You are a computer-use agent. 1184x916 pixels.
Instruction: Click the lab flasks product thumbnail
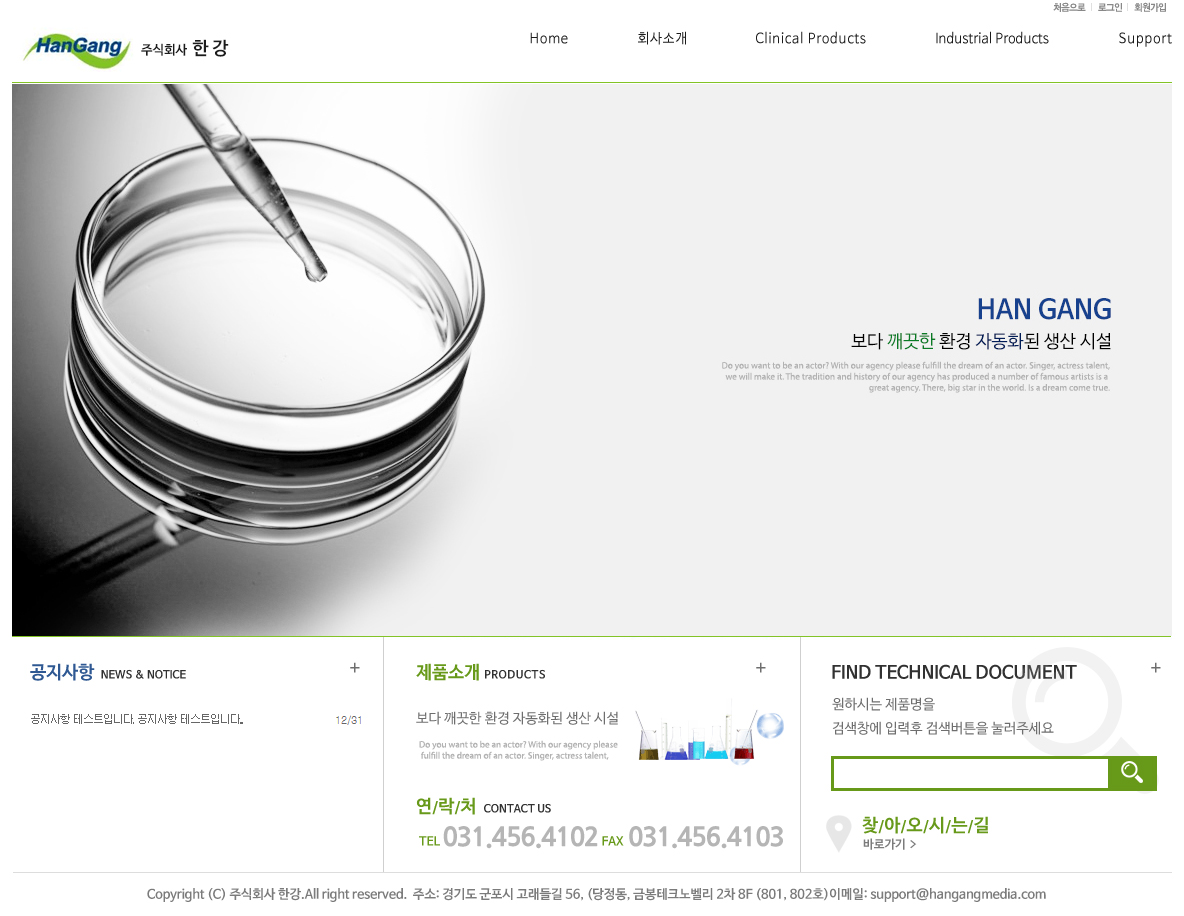(x=709, y=735)
